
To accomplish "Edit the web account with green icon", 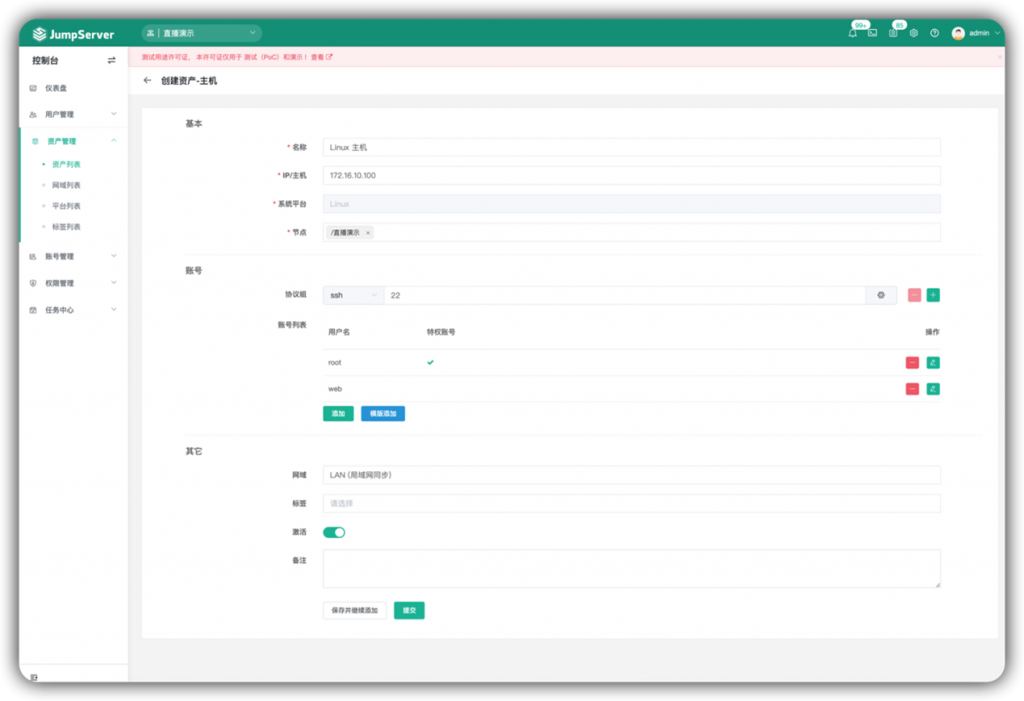I will coord(933,389).
